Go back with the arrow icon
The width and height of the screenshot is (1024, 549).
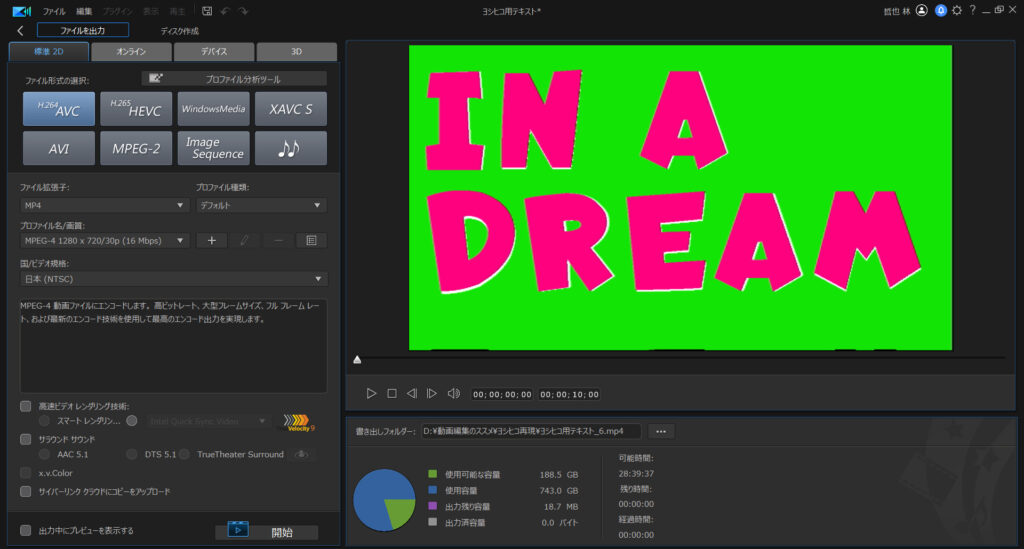point(20,31)
